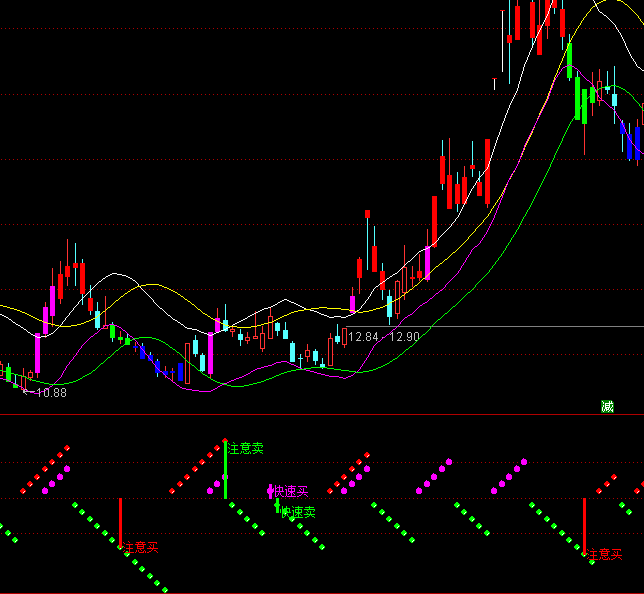Click the small magenta down arrow left of 快速卖

coord(269,491)
